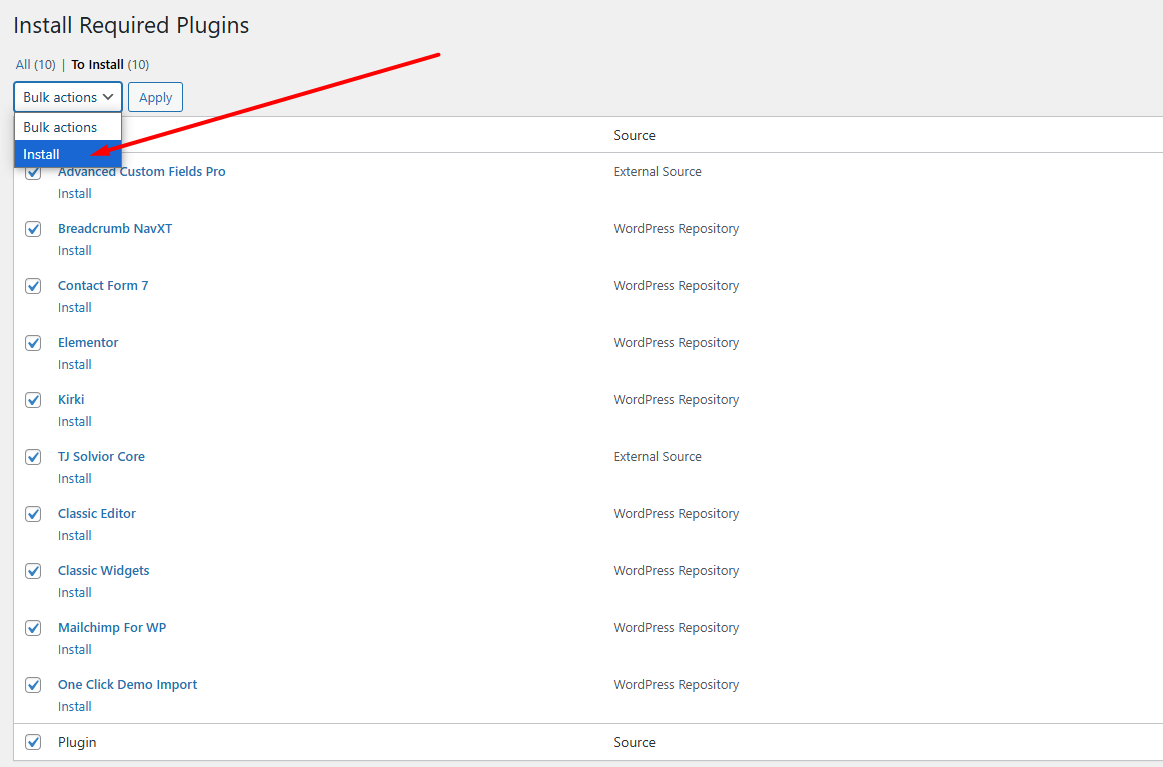Screen dimensions: 1163x767
Task: Click the Source column header at top
Action: point(634,136)
